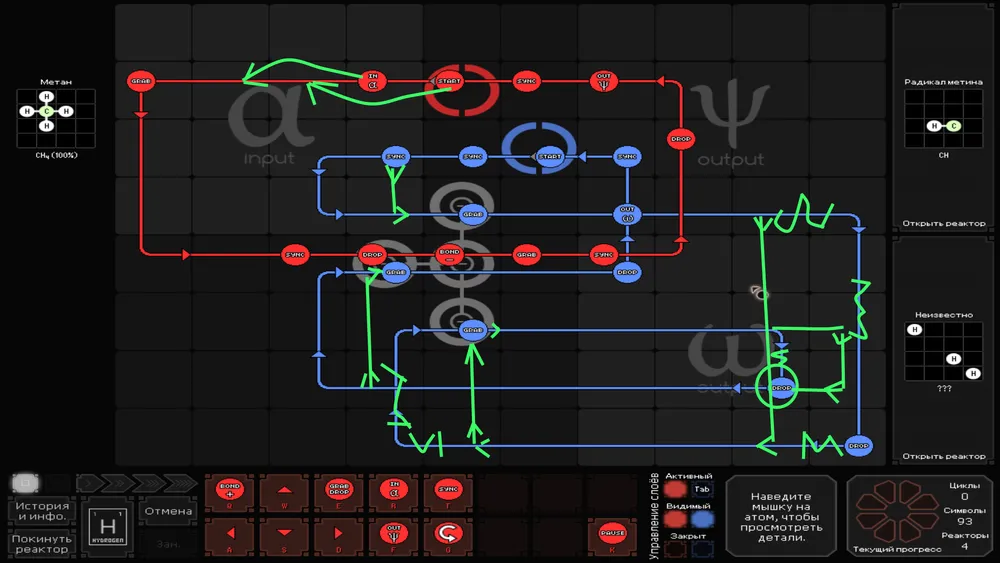Click the red IN α node on the grid
The image size is (1000, 563).
coord(372,81)
